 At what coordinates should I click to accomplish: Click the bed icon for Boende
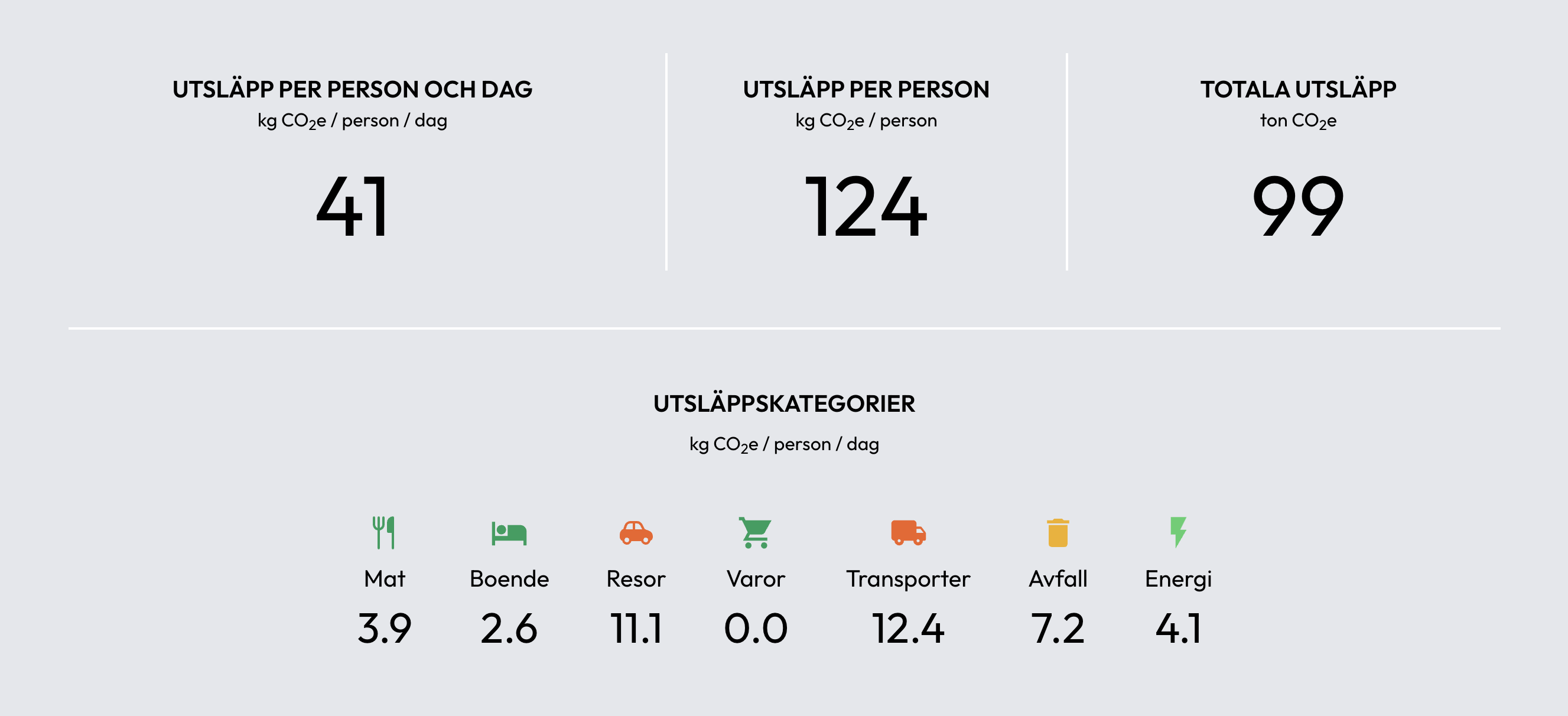[x=509, y=533]
